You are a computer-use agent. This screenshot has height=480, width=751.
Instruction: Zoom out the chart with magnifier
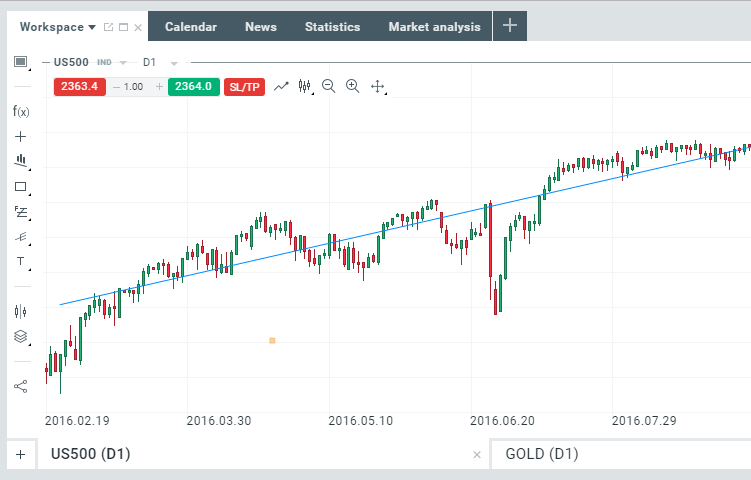329,86
